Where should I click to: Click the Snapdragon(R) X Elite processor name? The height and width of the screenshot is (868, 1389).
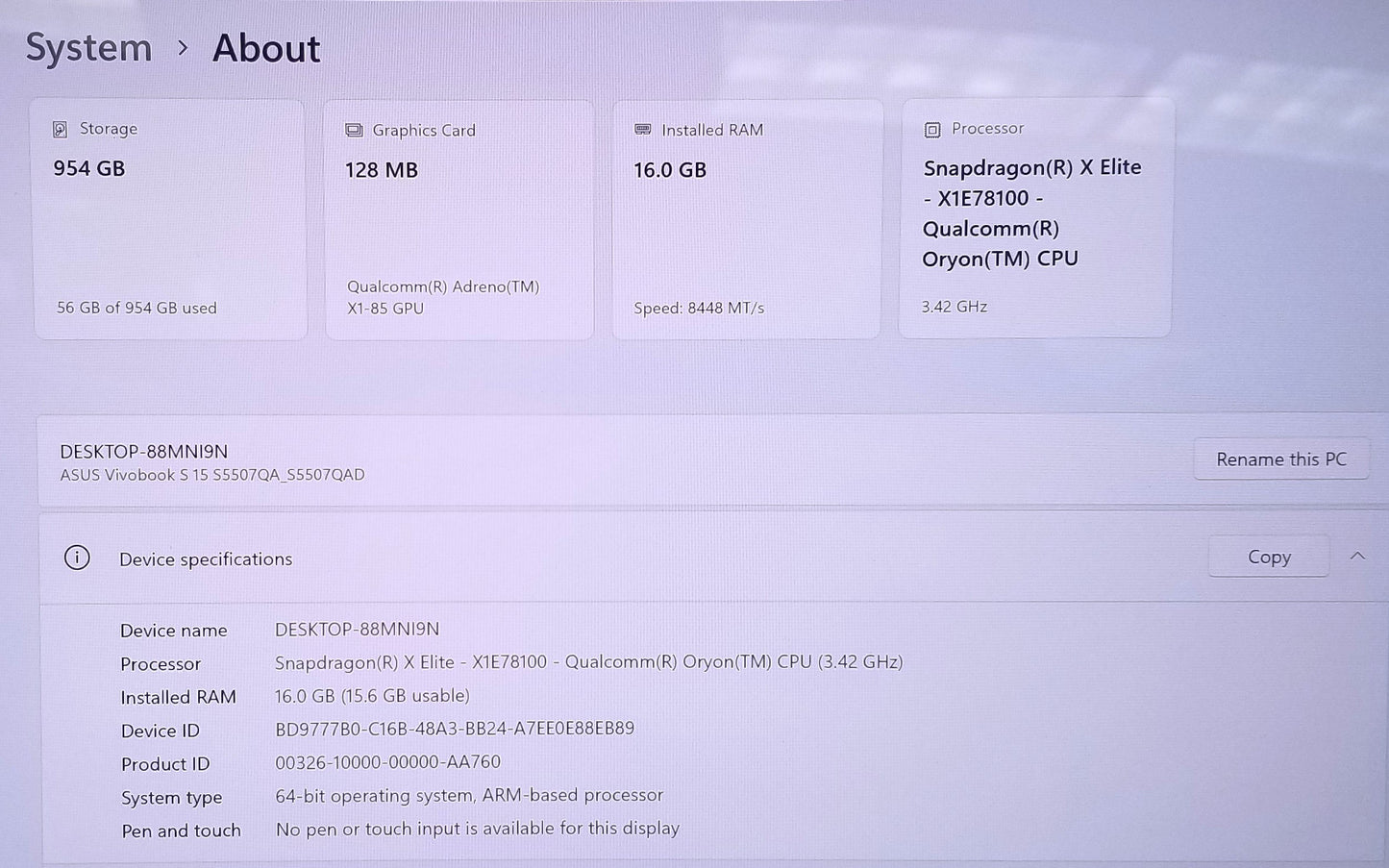(1032, 212)
